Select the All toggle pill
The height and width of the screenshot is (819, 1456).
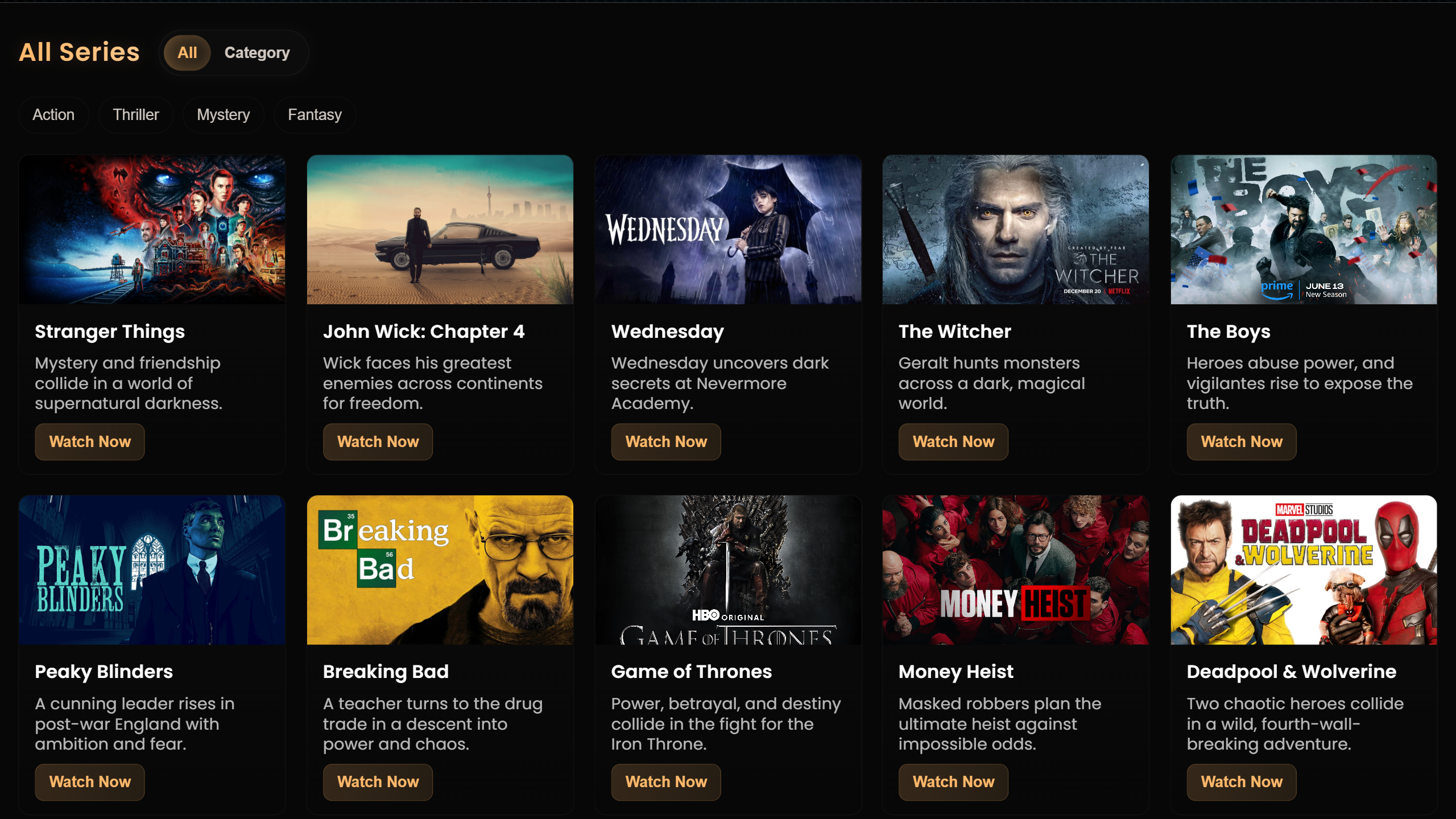[x=187, y=53]
